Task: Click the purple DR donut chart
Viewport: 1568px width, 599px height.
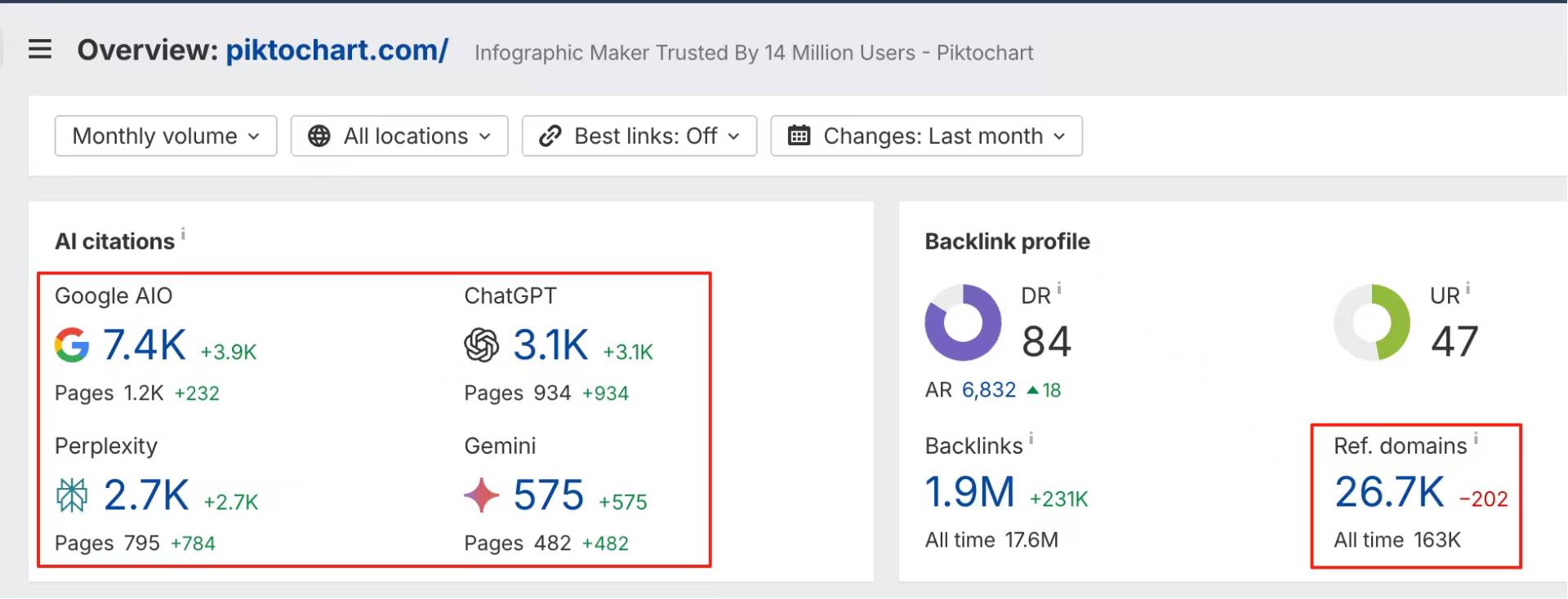Action: 963,322
